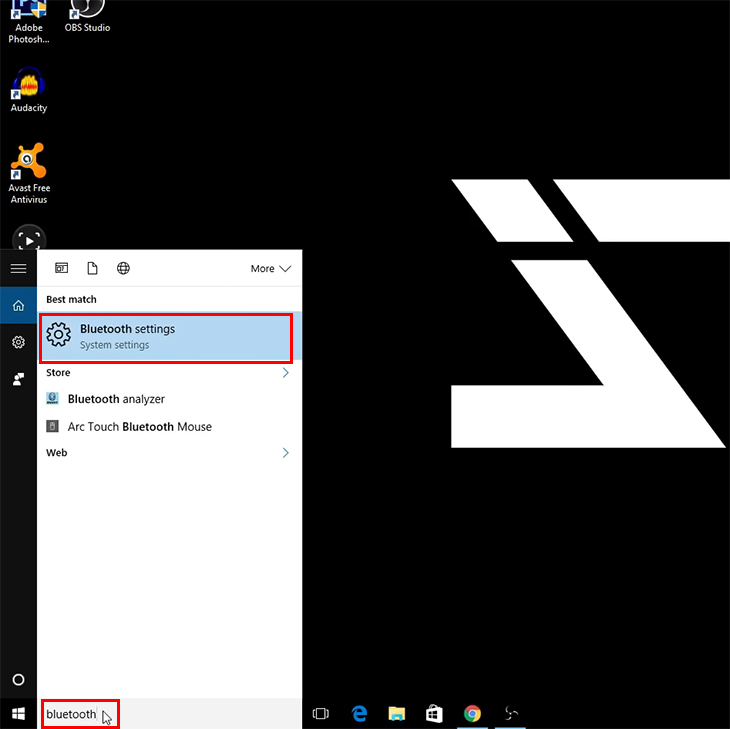Image resolution: width=730 pixels, height=729 pixels.
Task: Open the Audacity desktop shortcut
Action: pyautogui.click(x=29, y=90)
